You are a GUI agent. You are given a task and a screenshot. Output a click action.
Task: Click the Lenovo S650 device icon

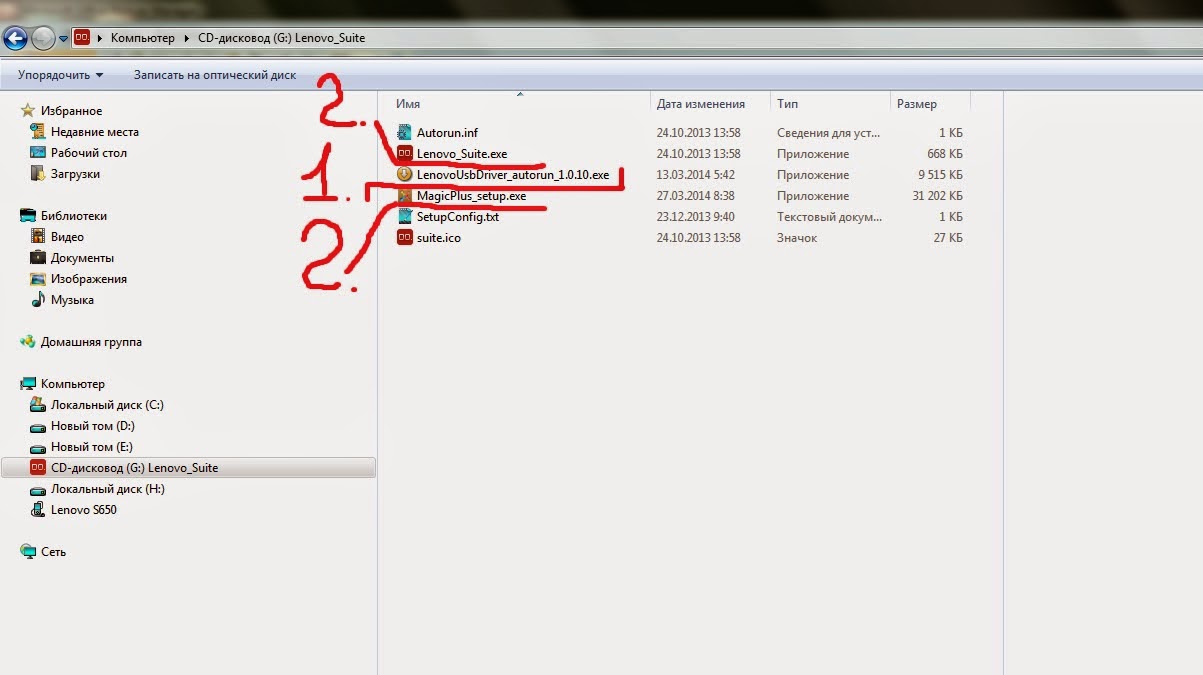click(38, 510)
